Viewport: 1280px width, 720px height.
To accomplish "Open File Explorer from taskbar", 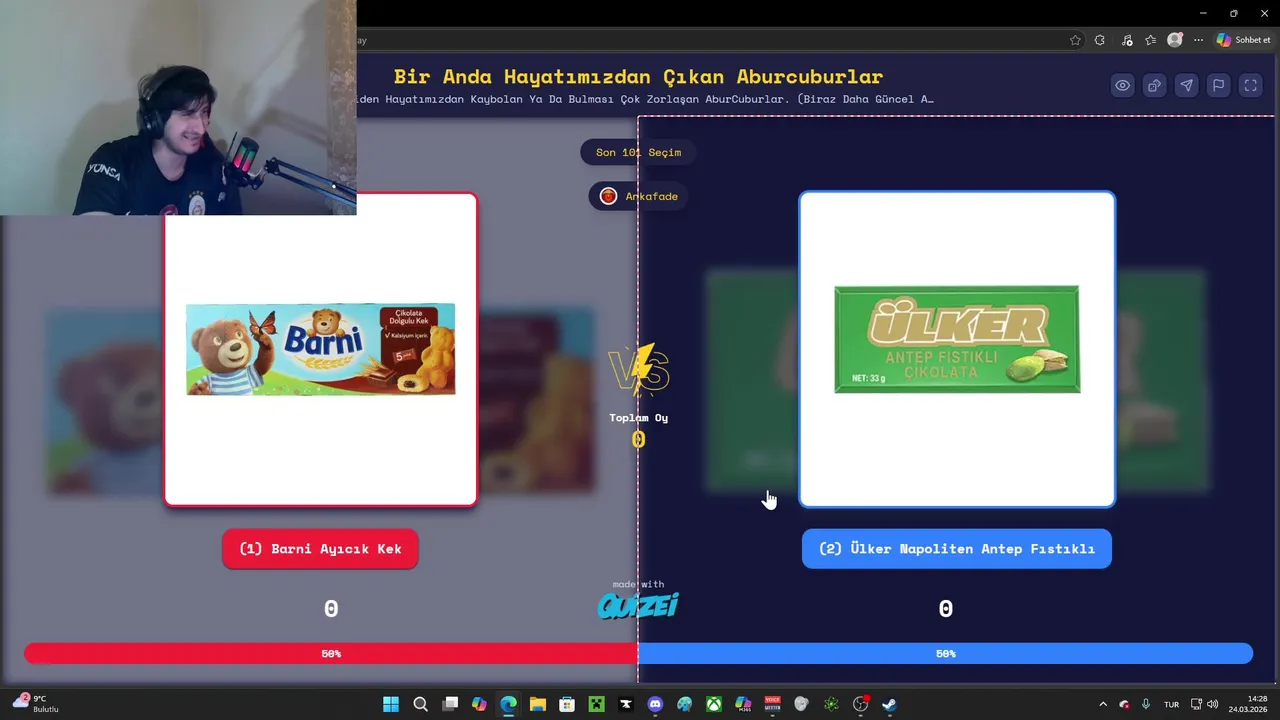I will click(537, 704).
